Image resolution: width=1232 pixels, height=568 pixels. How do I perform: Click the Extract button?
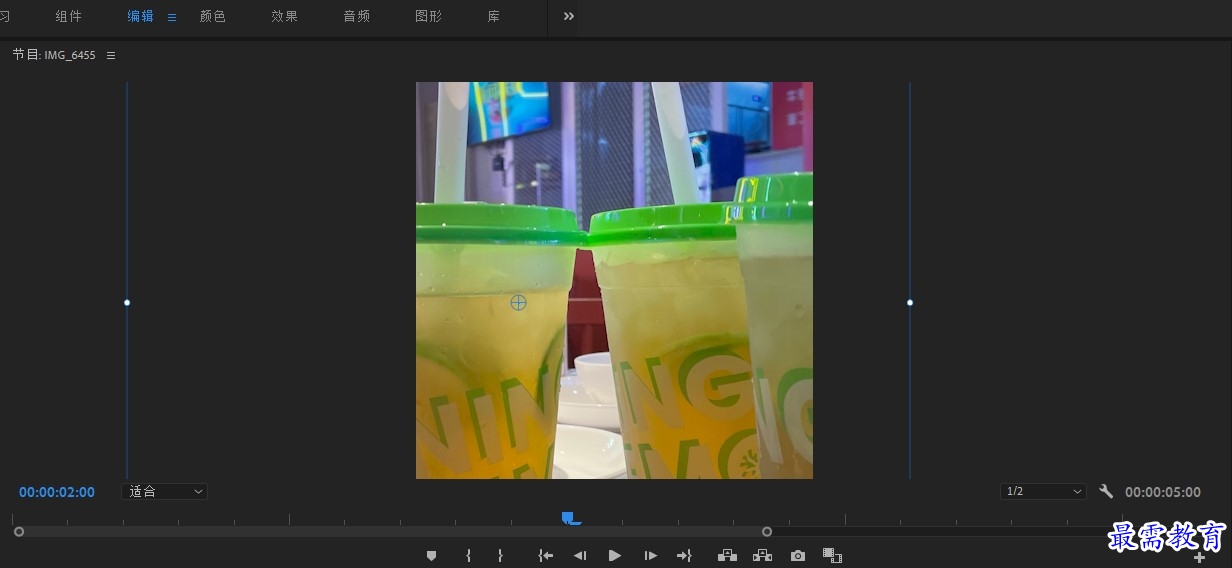(762, 556)
